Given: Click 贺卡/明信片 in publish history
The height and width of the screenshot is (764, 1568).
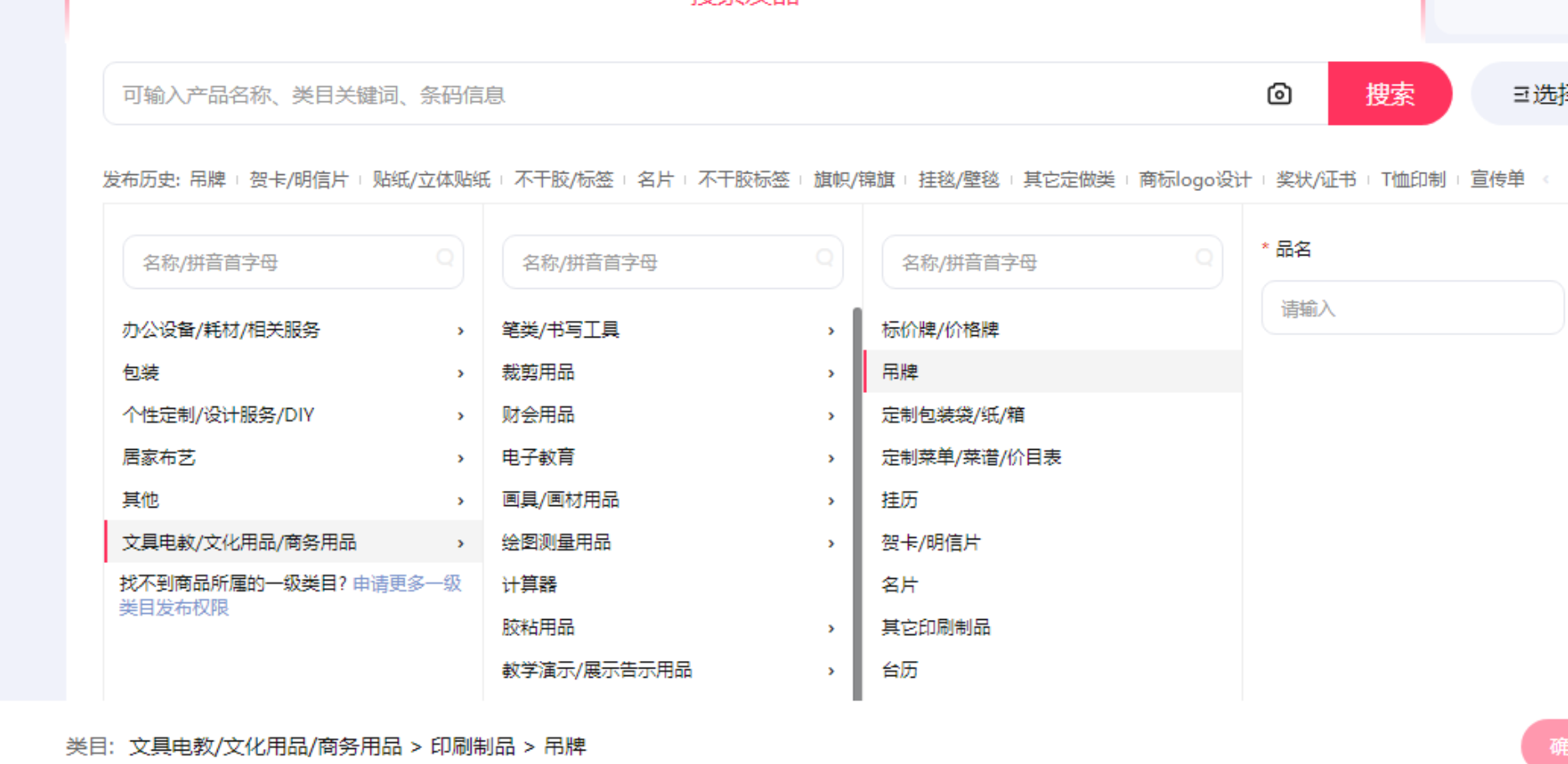Looking at the screenshot, I should click(299, 179).
